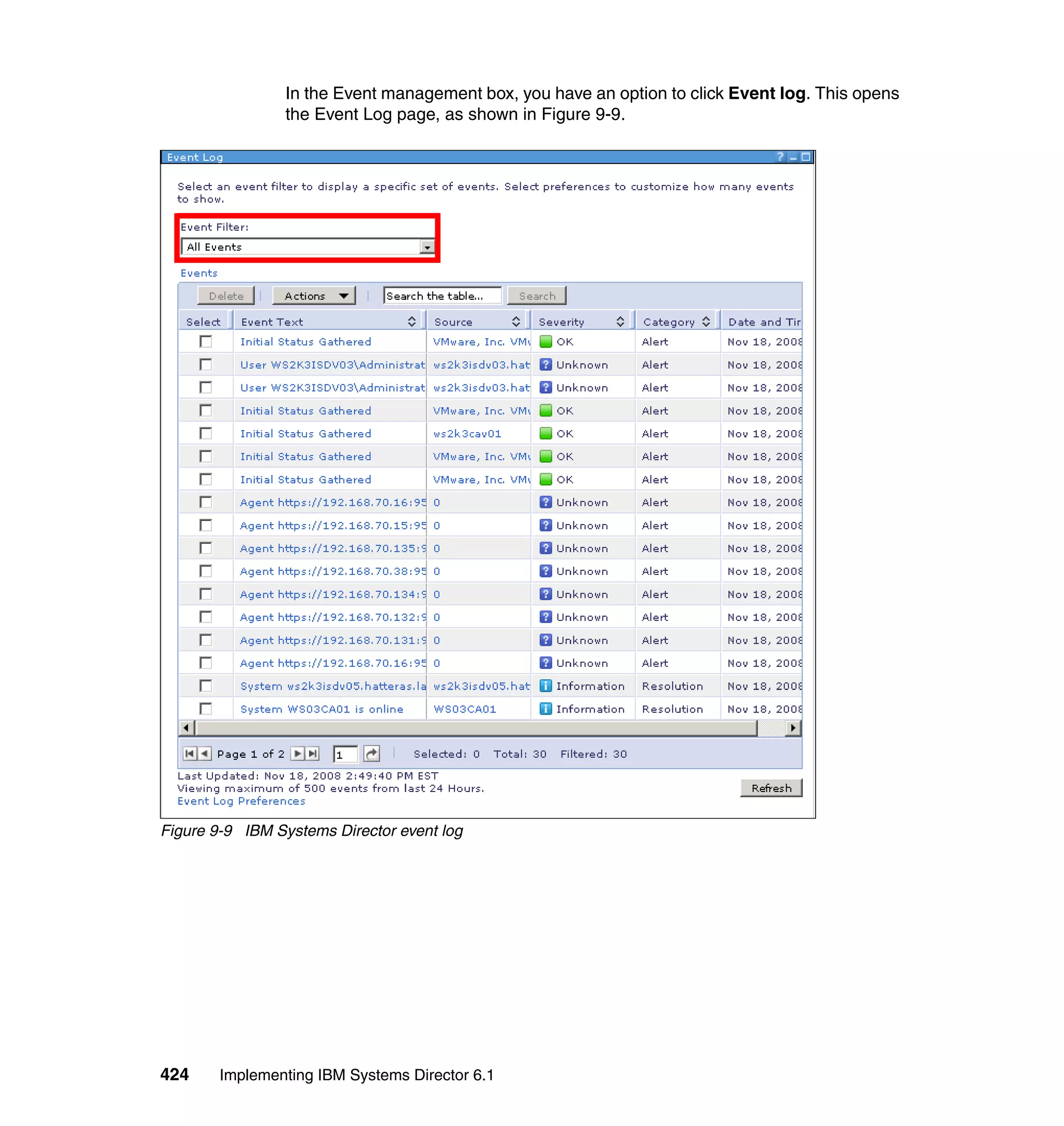This screenshot has width=1064, height=1126.
Task: Click the horizontal scrollbar thumb
Action: tap(476, 728)
